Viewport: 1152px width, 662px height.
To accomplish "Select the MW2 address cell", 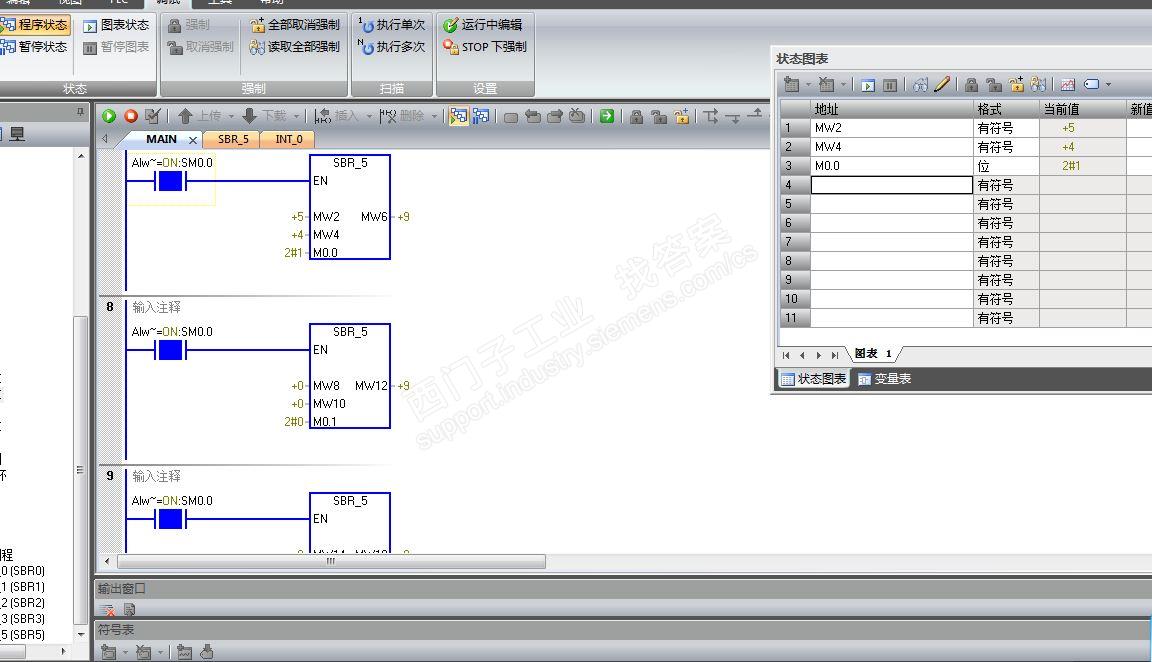I will (x=891, y=128).
